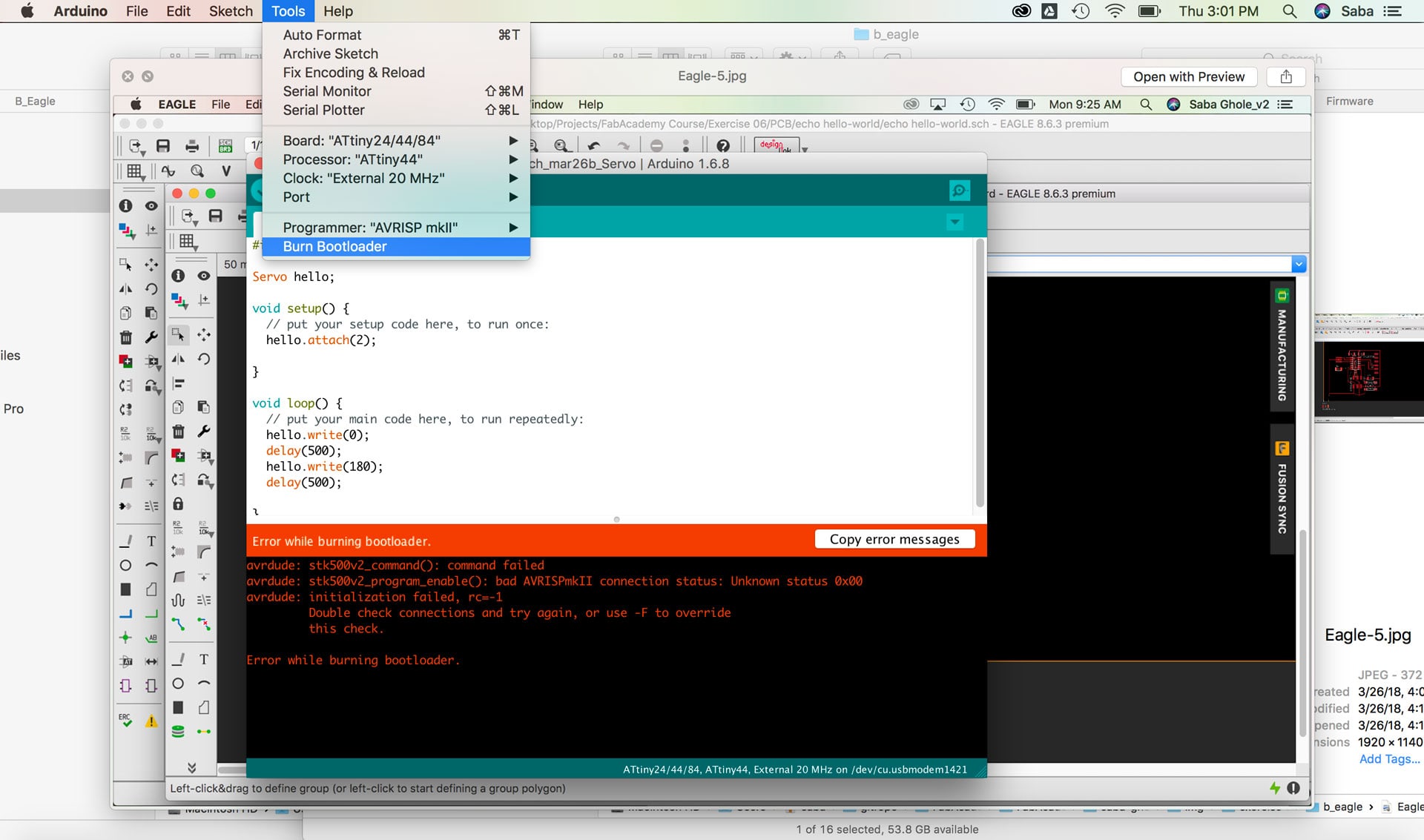The height and width of the screenshot is (840, 1424).
Task: Click Lock tool in board toolbar
Action: click(x=179, y=504)
